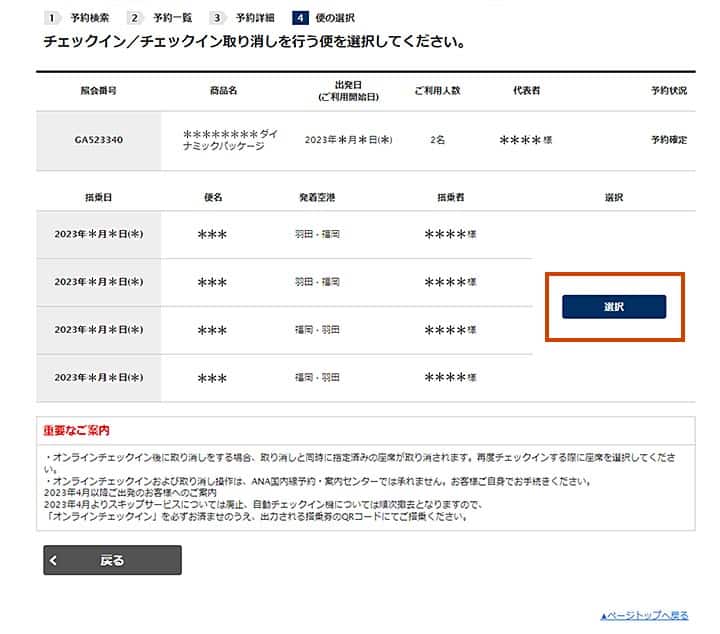Click the highlighted step 4 number badge
The width and height of the screenshot is (720, 634).
point(300,18)
